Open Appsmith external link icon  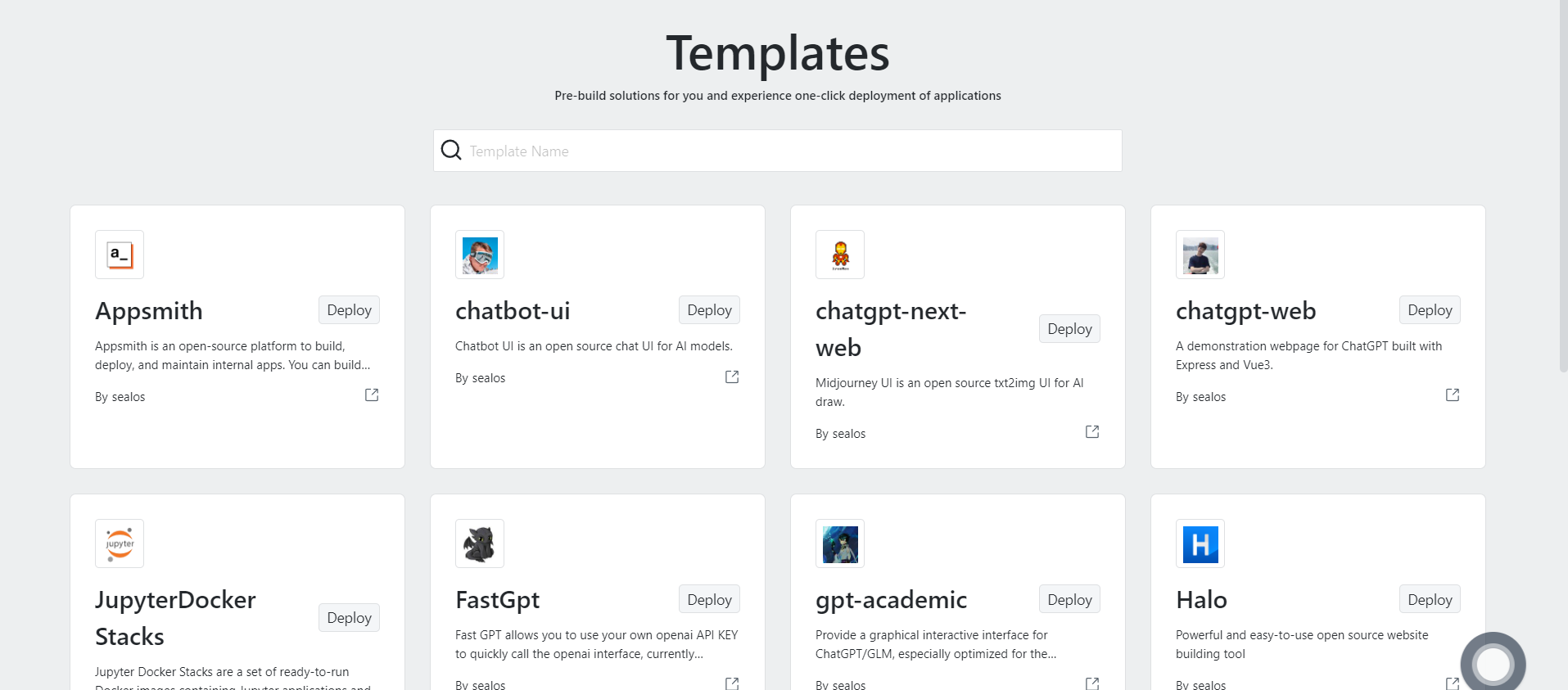pyautogui.click(x=372, y=395)
